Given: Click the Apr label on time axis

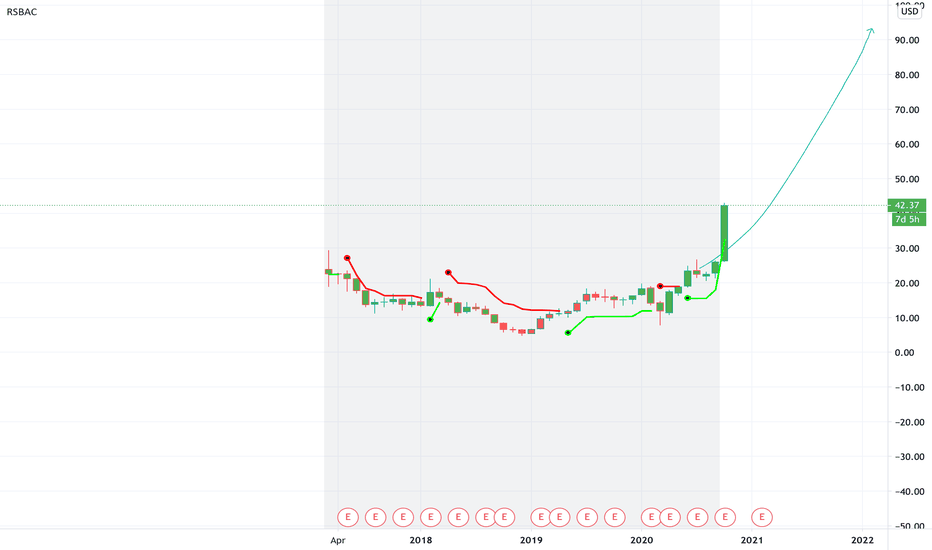Looking at the screenshot, I should [338, 540].
